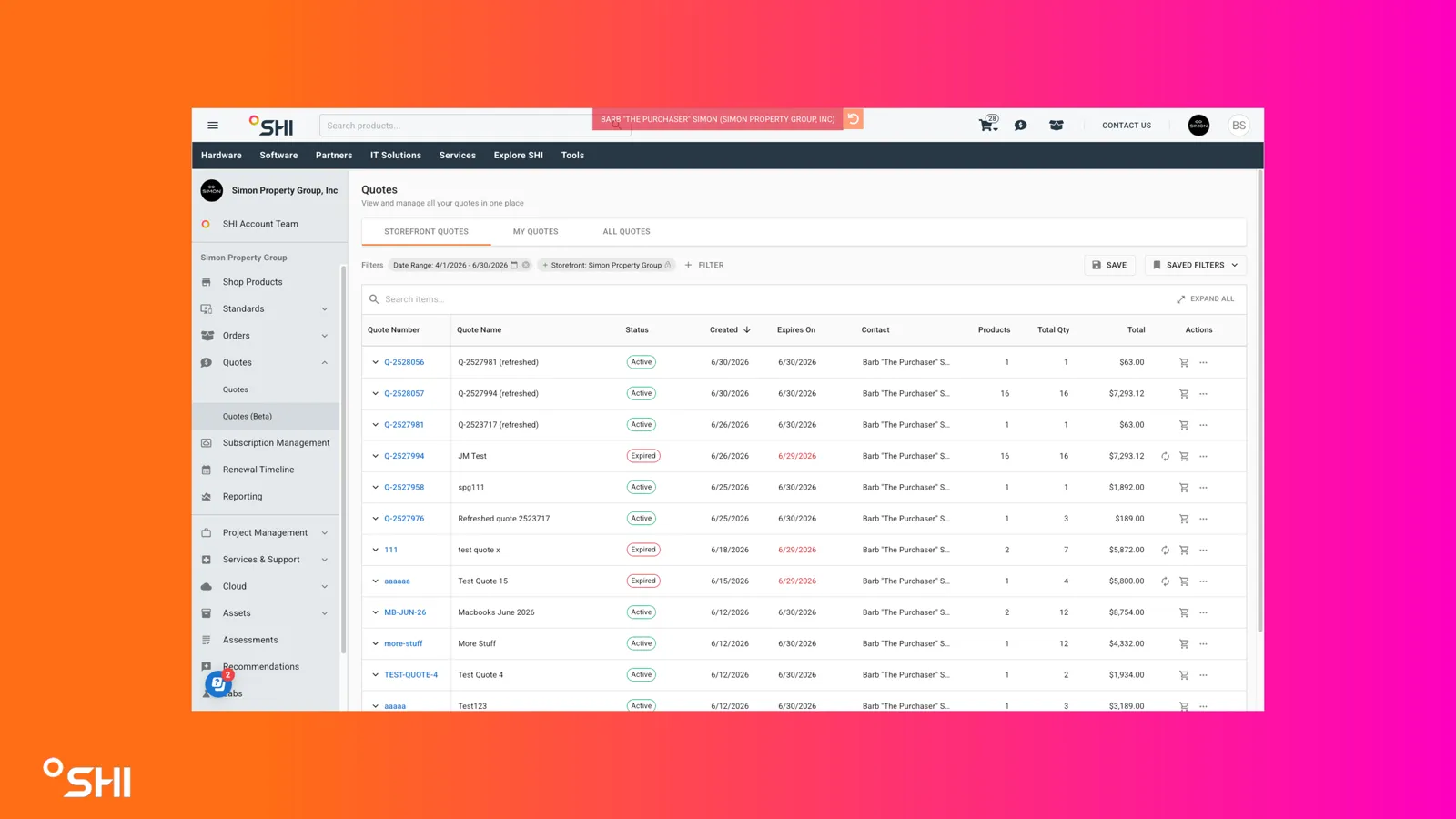This screenshot has height=819, width=1456.
Task: Click the Simon avatar in top bar
Action: (1198, 126)
